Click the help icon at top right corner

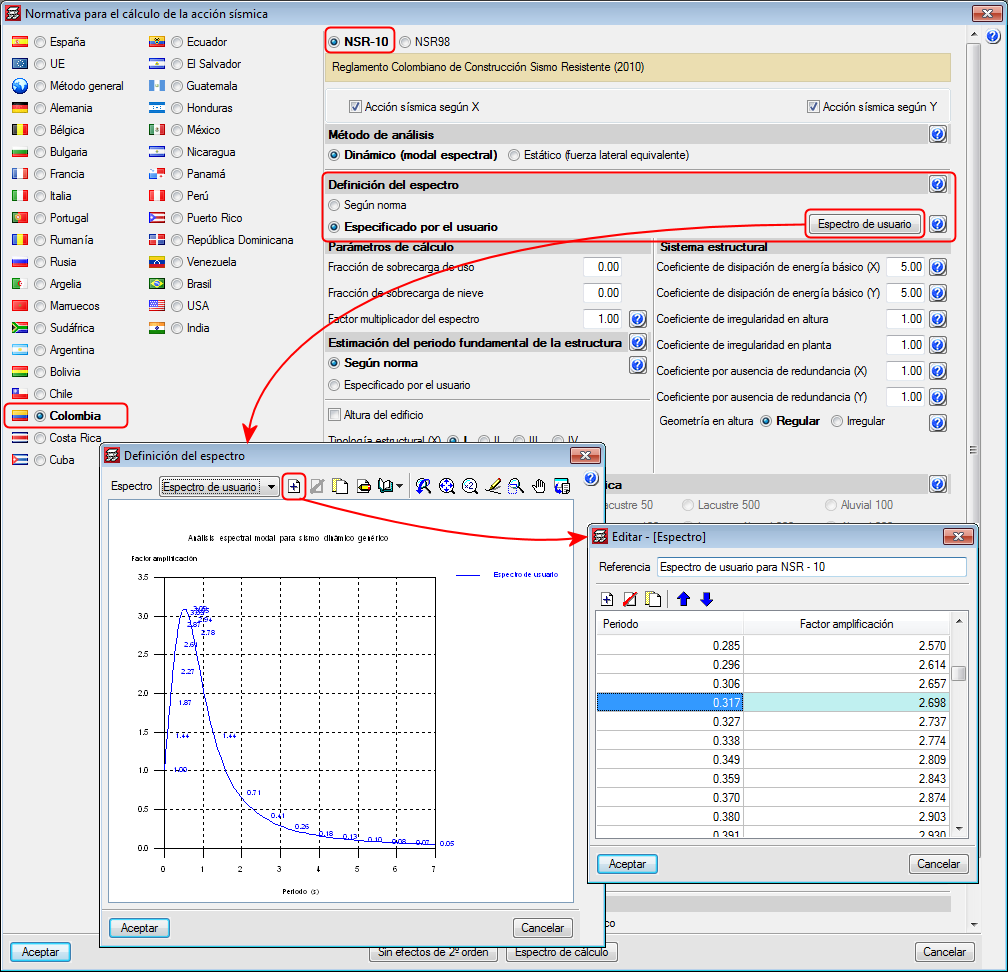[x=993, y=37]
